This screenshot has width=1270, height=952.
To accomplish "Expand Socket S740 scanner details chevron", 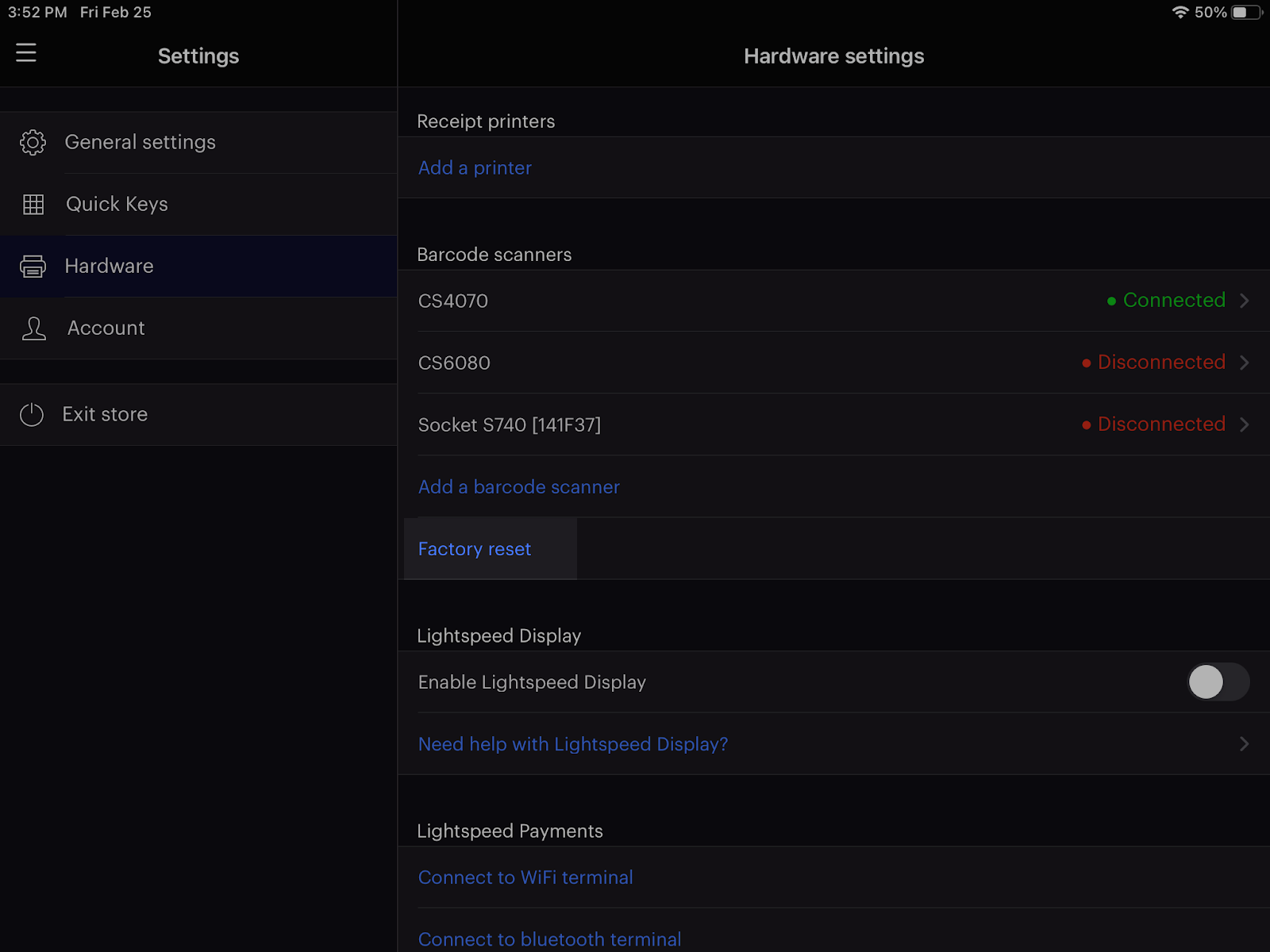I will [x=1244, y=424].
